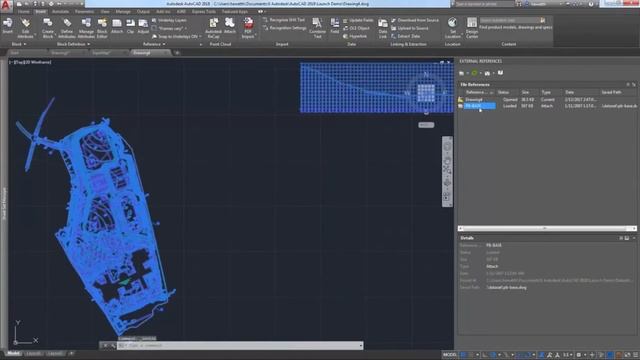640x360 pixels.
Task: Open the Design Center
Action: click(x=471, y=28)
